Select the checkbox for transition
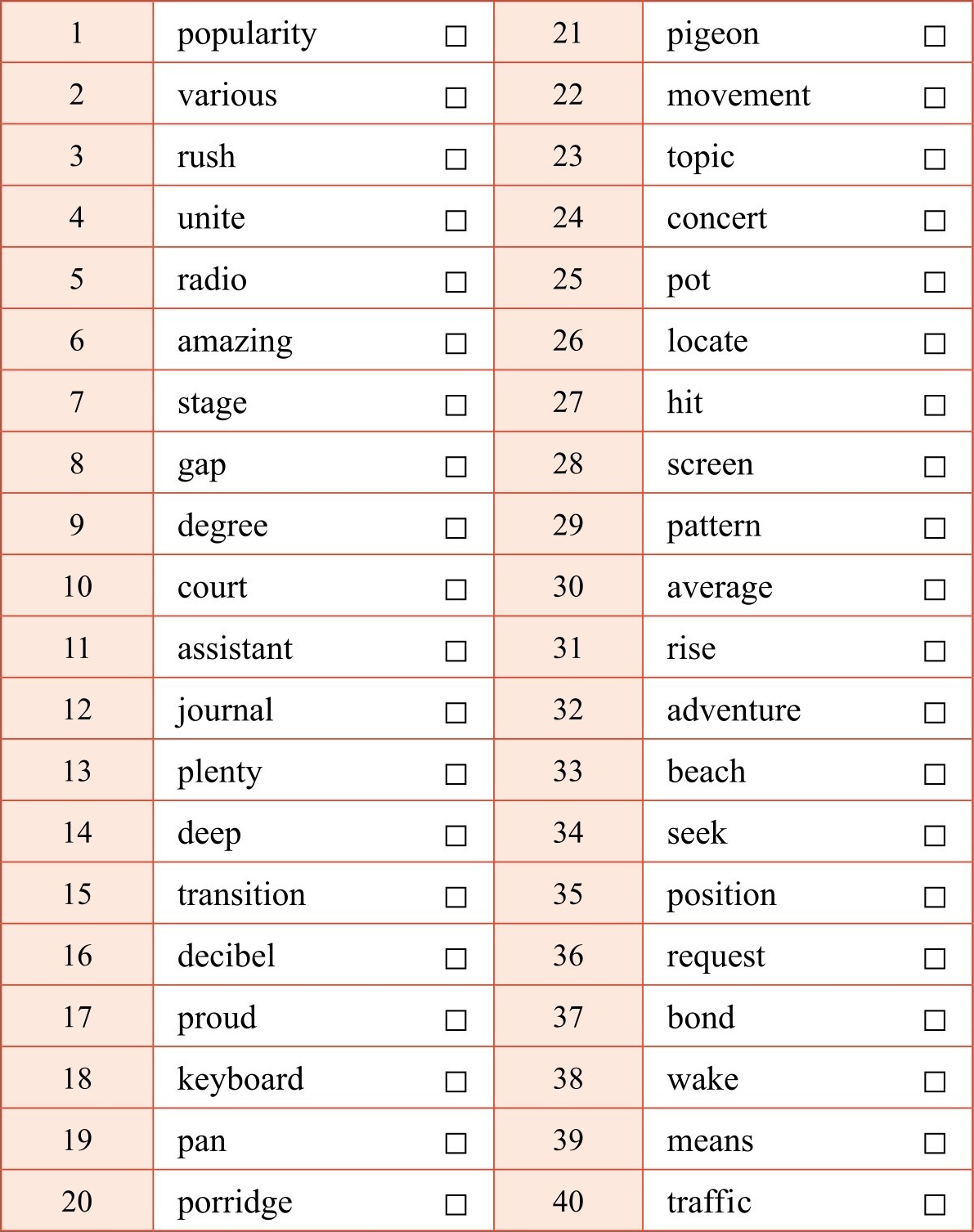 point(456,897)
